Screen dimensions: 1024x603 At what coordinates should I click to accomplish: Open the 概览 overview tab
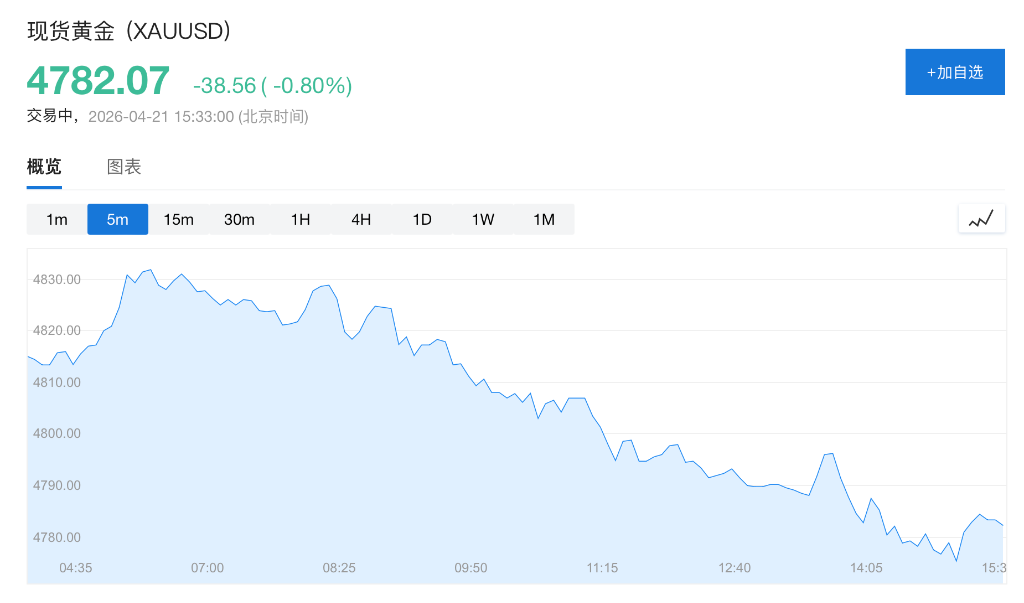tap(44, 167)
